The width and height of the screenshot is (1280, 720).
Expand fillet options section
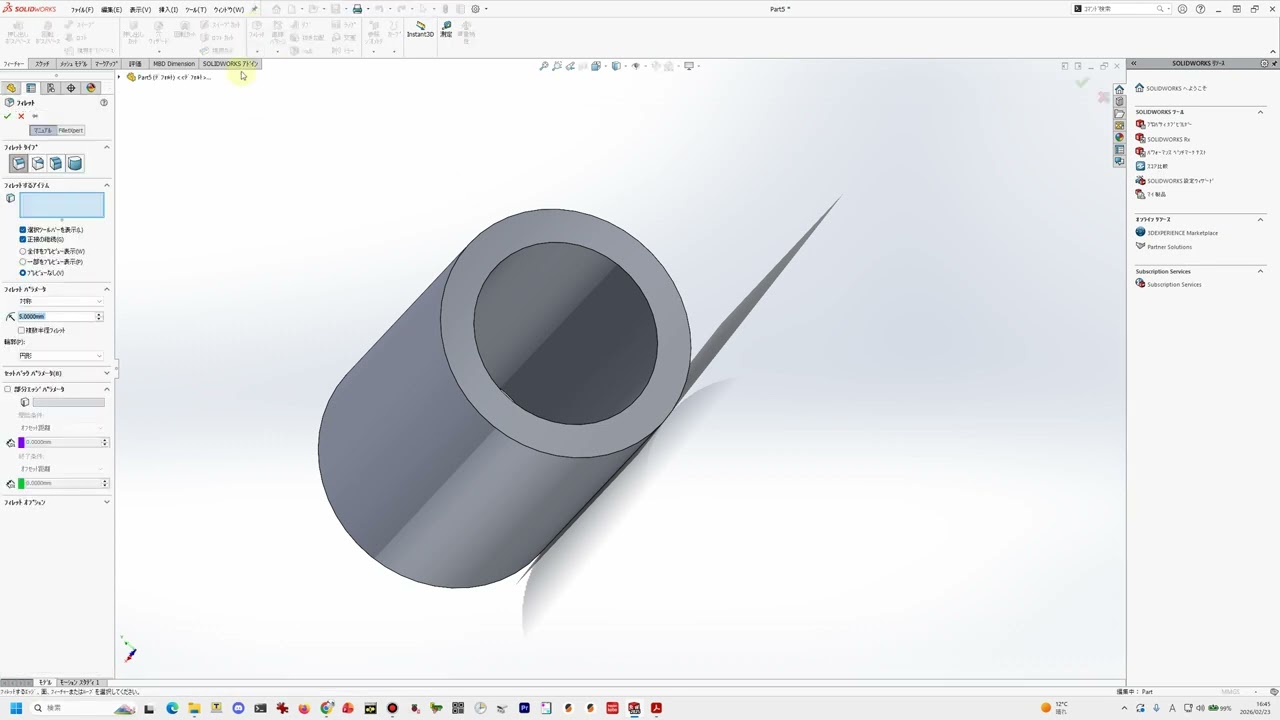107,502
